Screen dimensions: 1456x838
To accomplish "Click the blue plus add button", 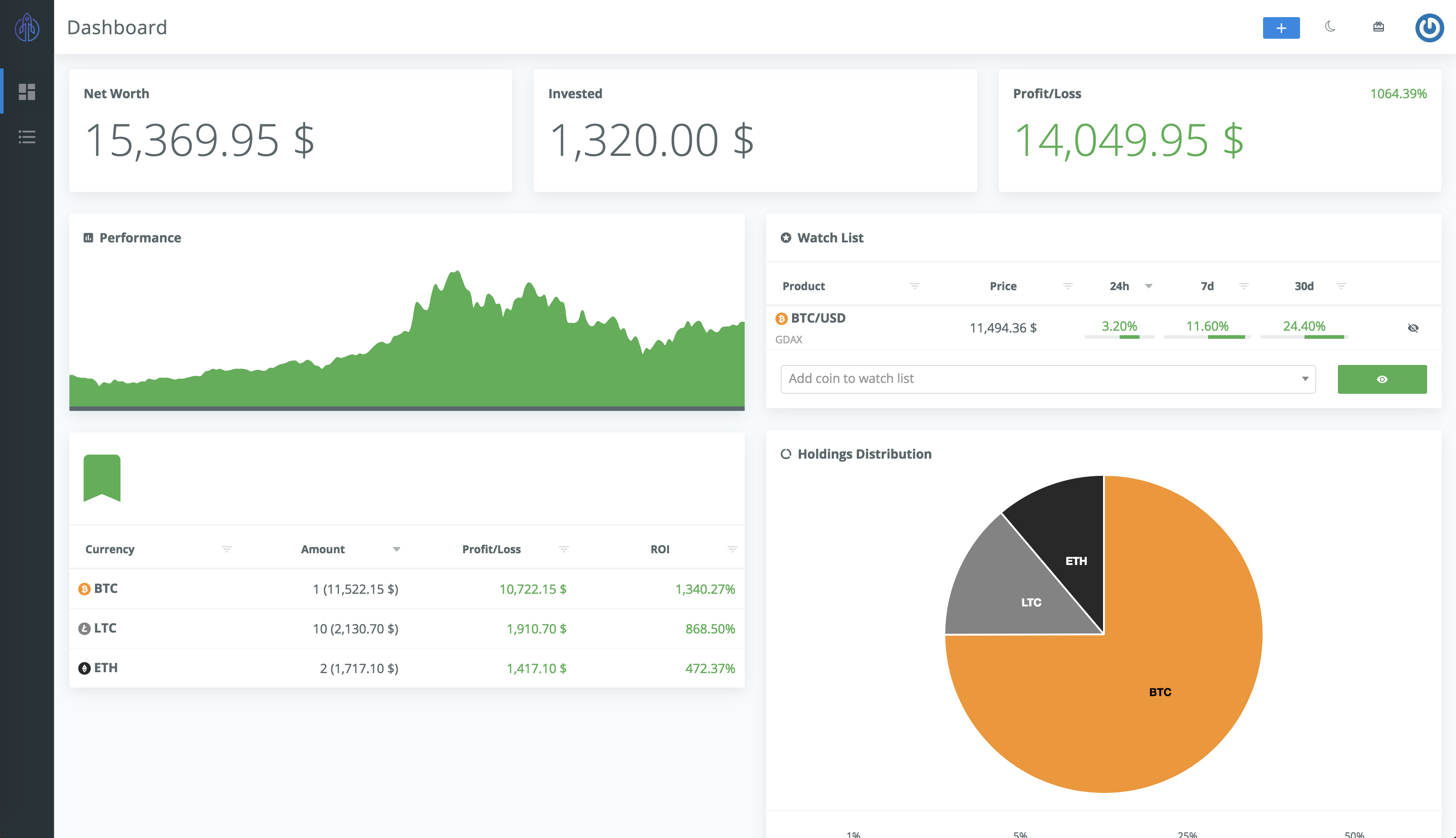I will coord(1281,27).
